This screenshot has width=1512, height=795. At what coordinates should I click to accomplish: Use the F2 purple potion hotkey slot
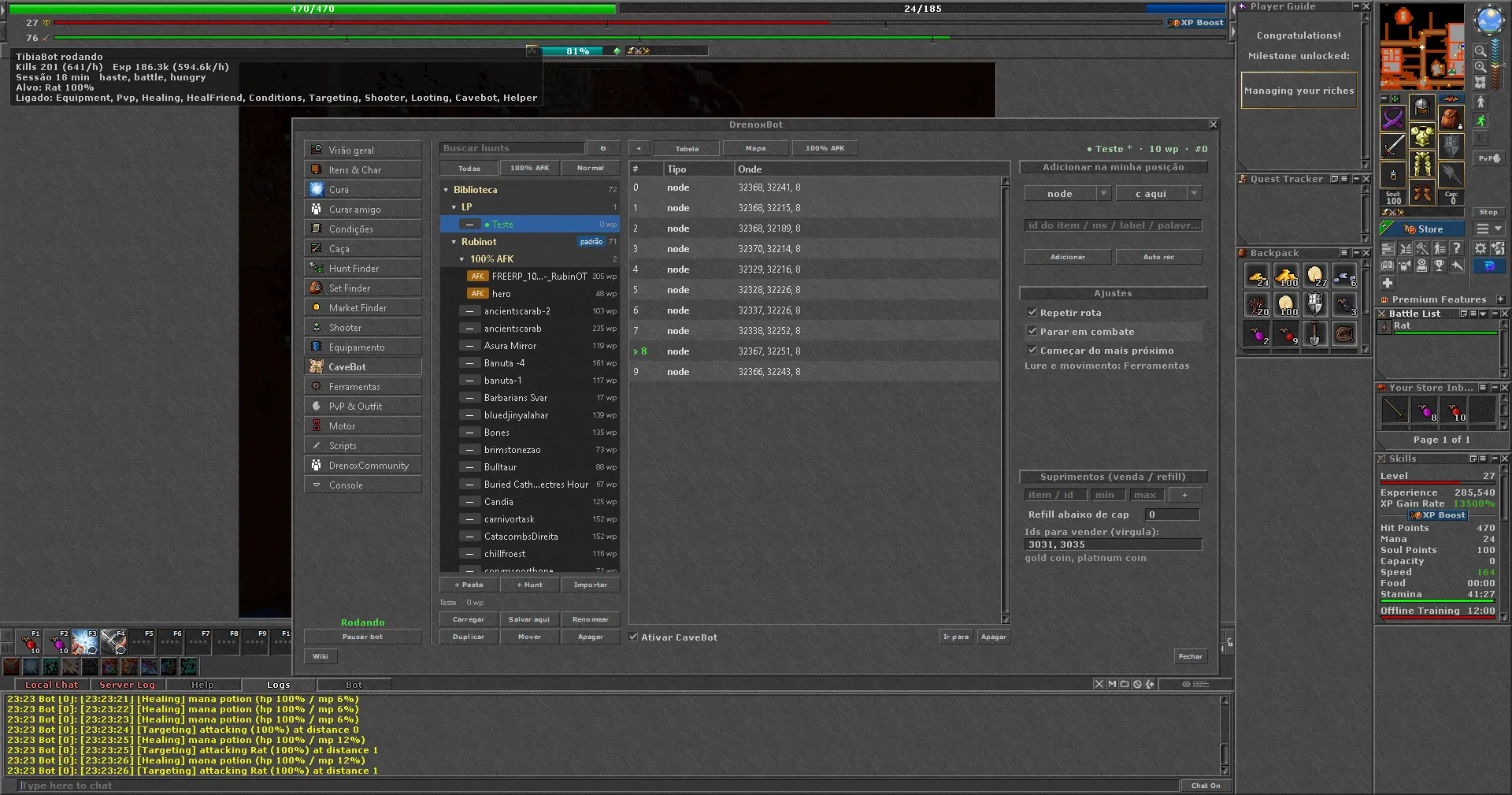pyautogui.click(x=58, y=642)
